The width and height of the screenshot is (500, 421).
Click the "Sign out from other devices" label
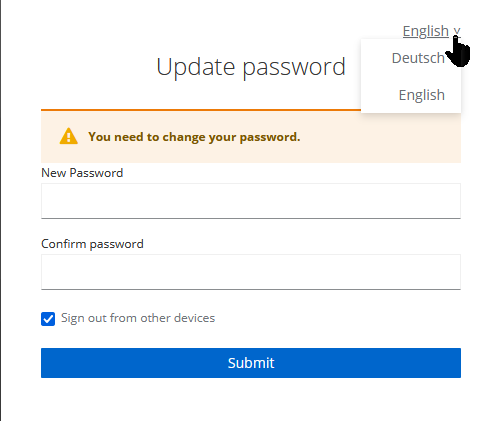(138, 318)
